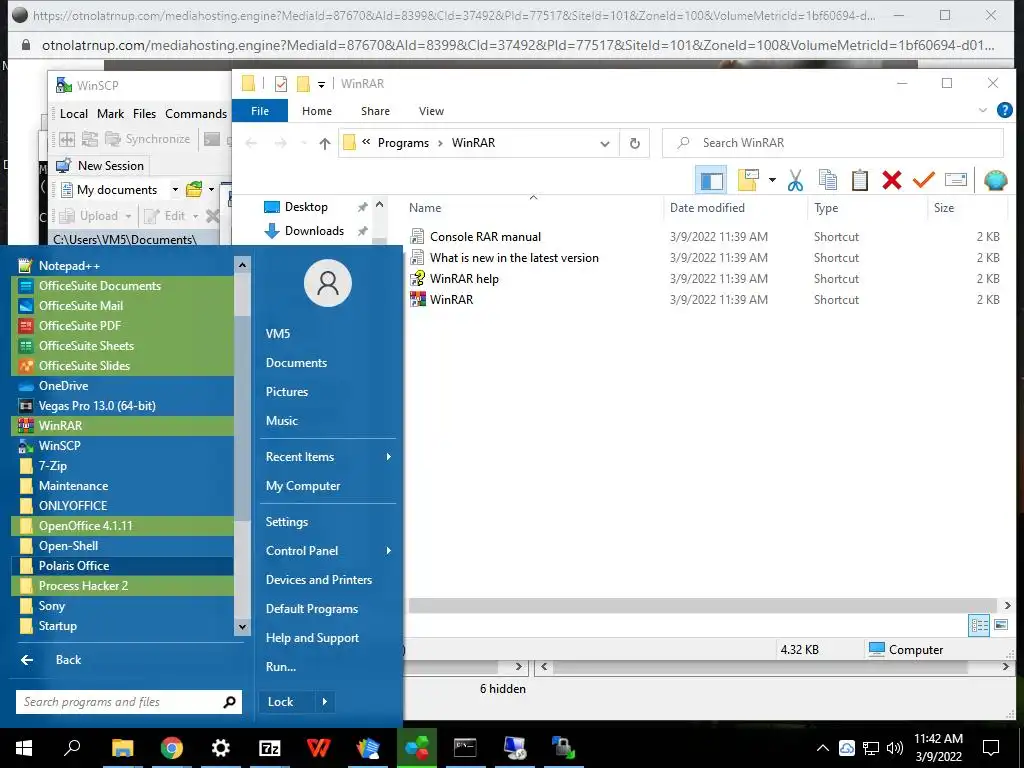Switch to the Share ribbon tab
1024x768 pixels.
point(376,111)
